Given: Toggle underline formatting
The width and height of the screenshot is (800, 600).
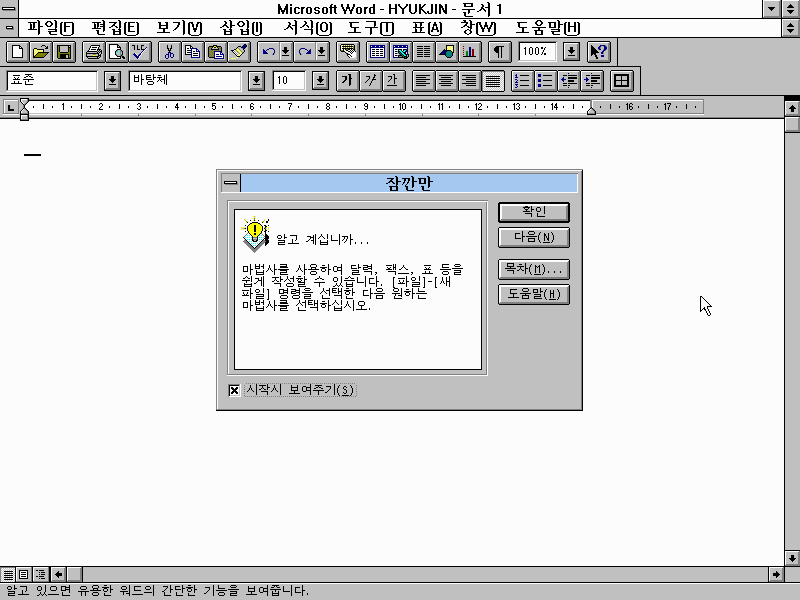Looking at the screenshot, I should (x=394, y=81).
